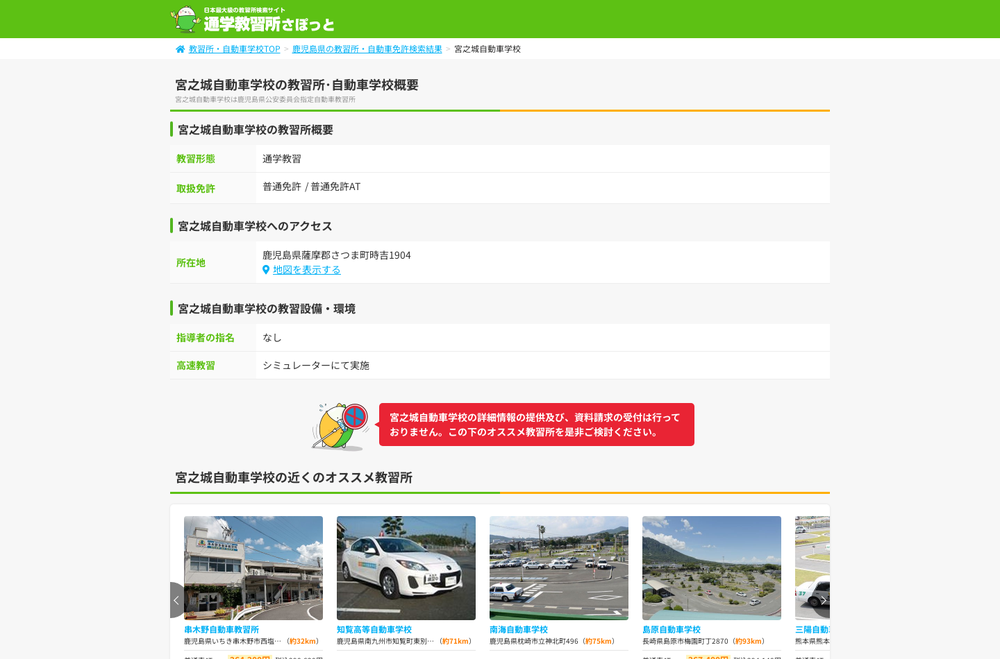This screenshot has height=659, width=1000.
Task: Click なし value for instructor nomination
Action: pos(272,337)
